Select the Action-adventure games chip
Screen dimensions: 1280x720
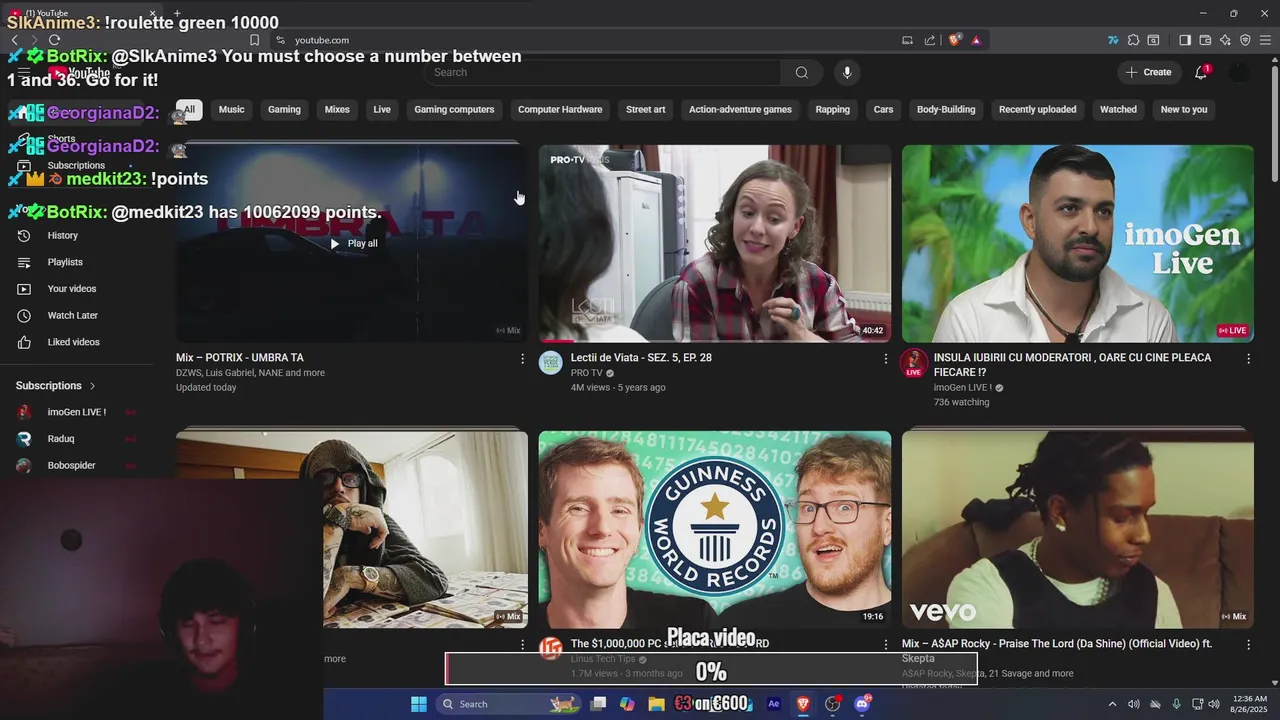point(740,110)
